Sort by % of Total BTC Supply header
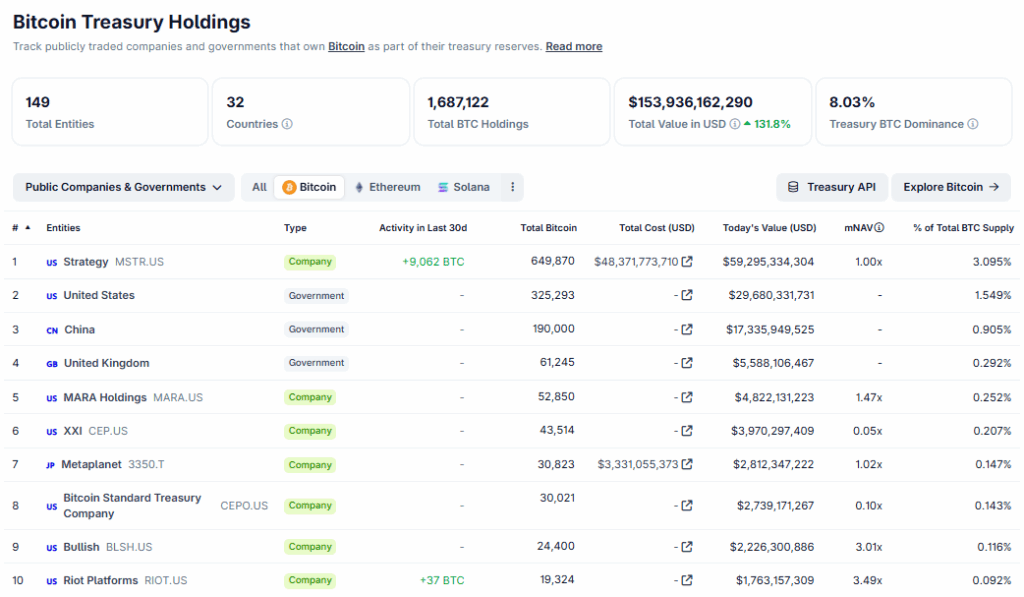1024x597 pixels. (x=963, y=228)
